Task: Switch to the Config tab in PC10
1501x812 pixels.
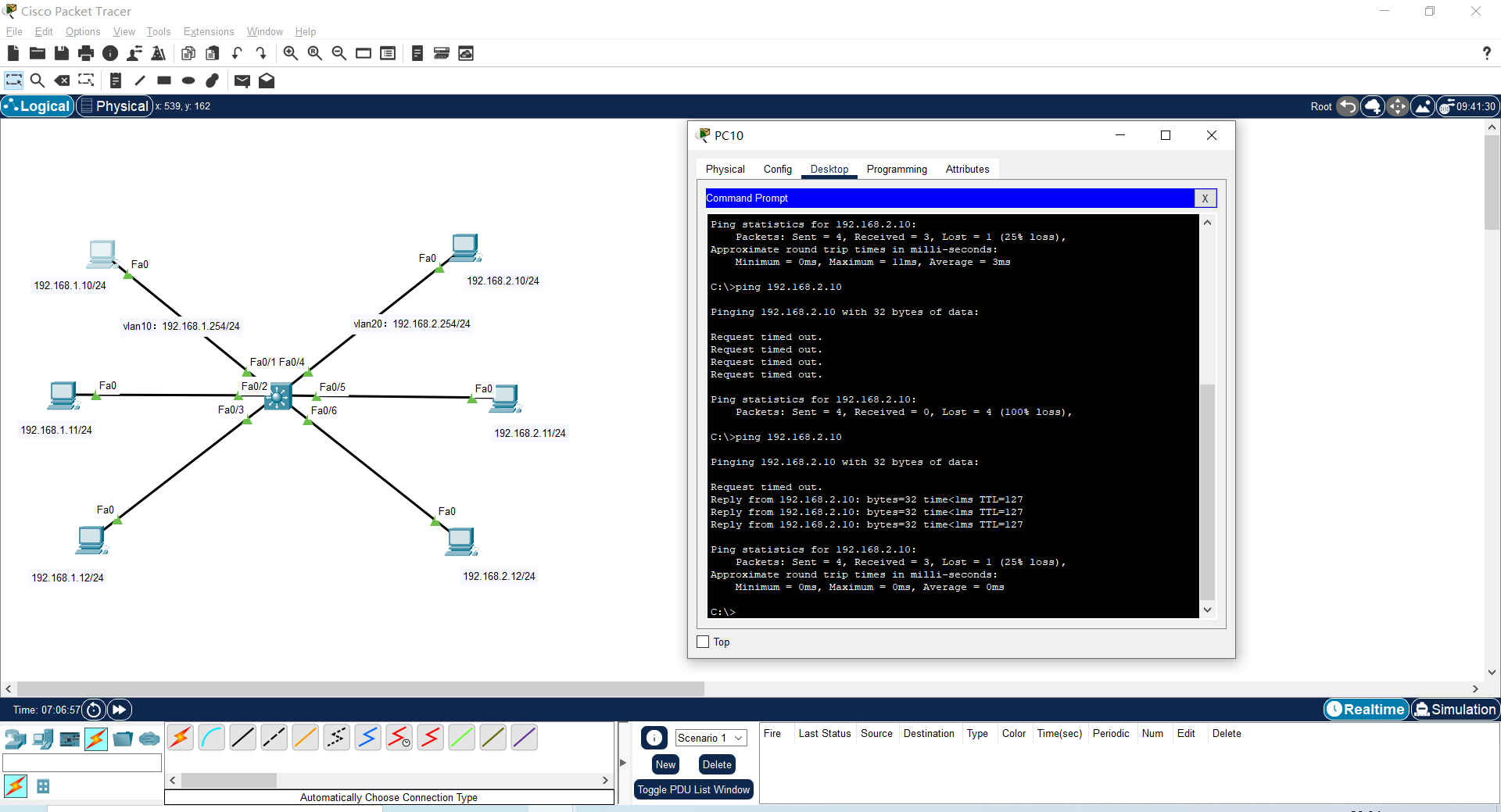Action: (777, 169)
